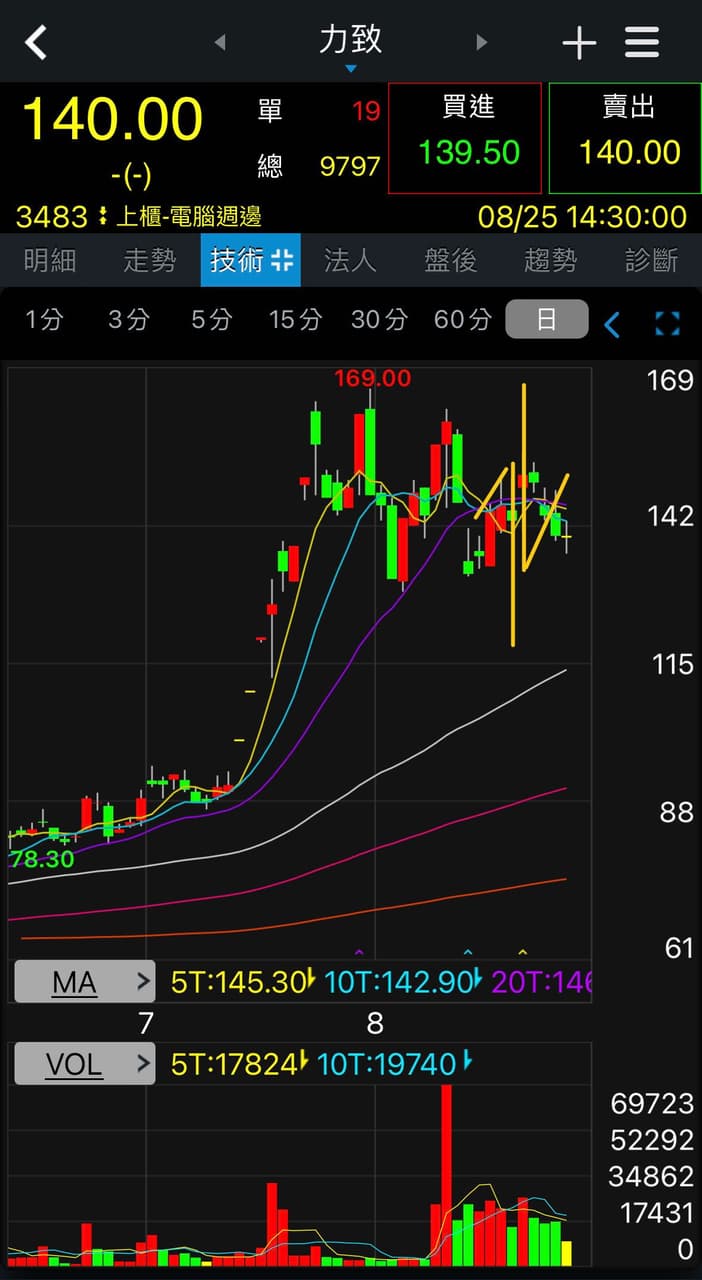Tap the tallest red volume bar
702x1280 pixels.
pyautogui.click(x=446, y=1175)
